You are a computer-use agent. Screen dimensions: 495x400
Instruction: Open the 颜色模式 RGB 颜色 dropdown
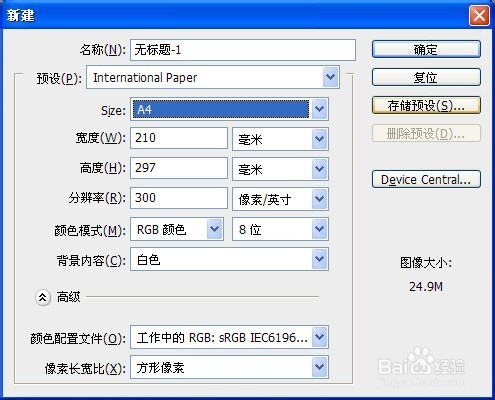177,229
